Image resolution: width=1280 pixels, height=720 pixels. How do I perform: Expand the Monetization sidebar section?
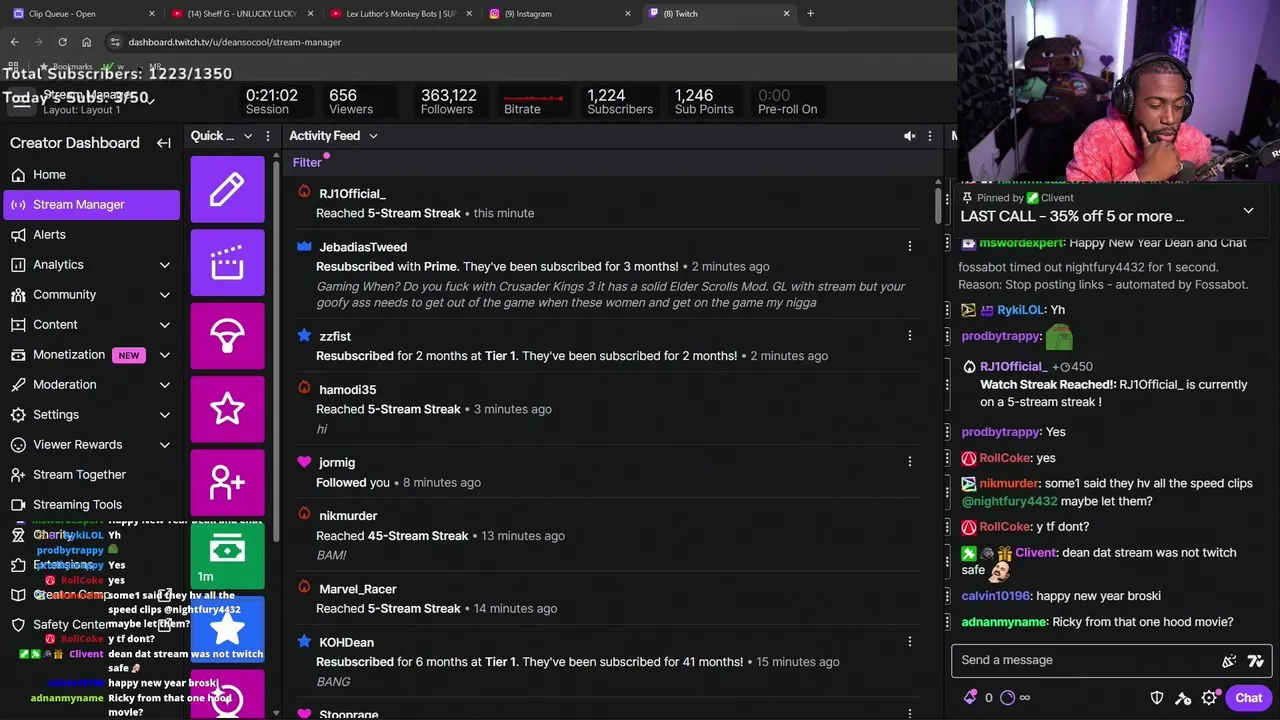click(x=164, y=355)
